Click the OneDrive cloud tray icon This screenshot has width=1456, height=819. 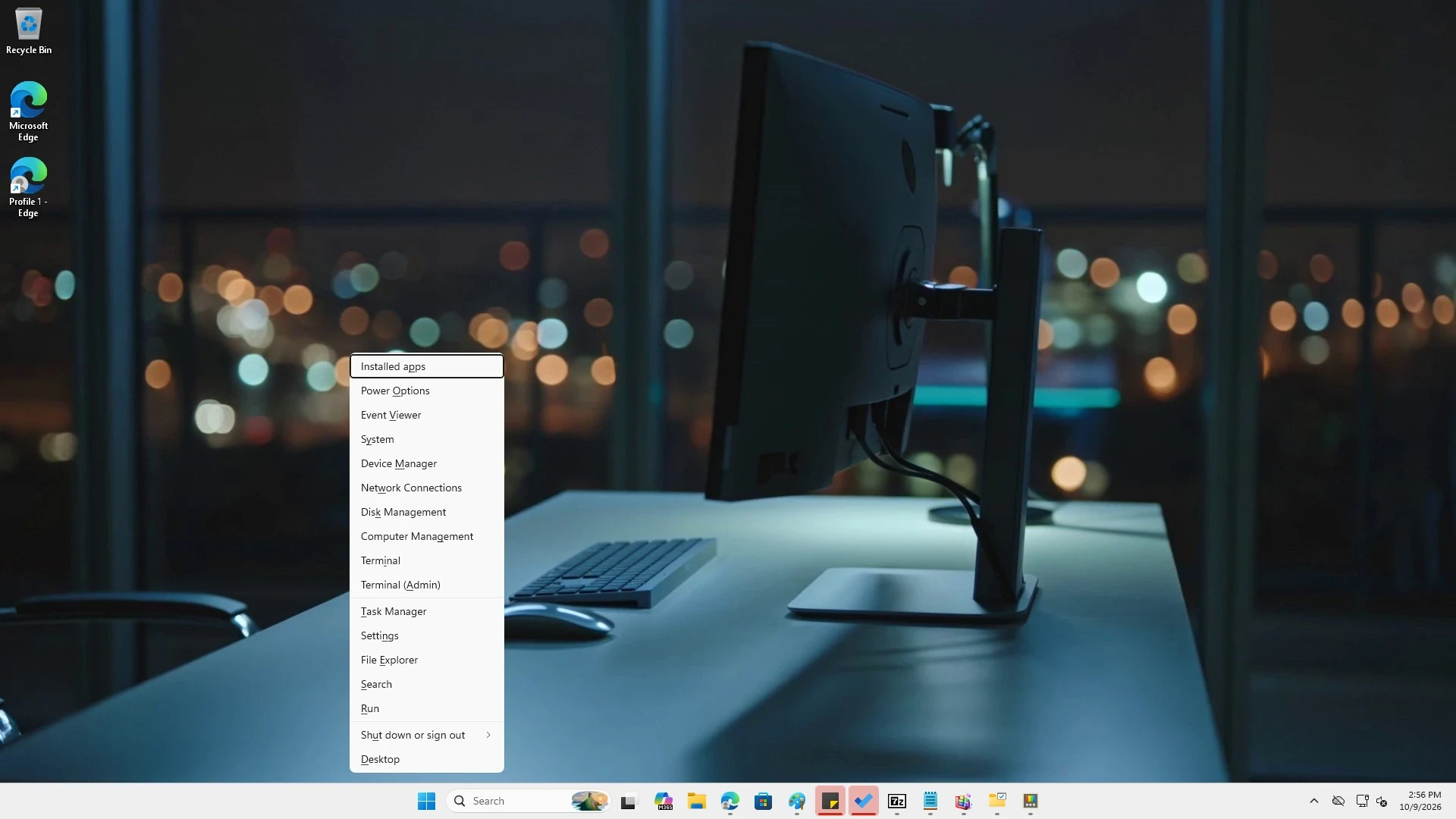1338,801
